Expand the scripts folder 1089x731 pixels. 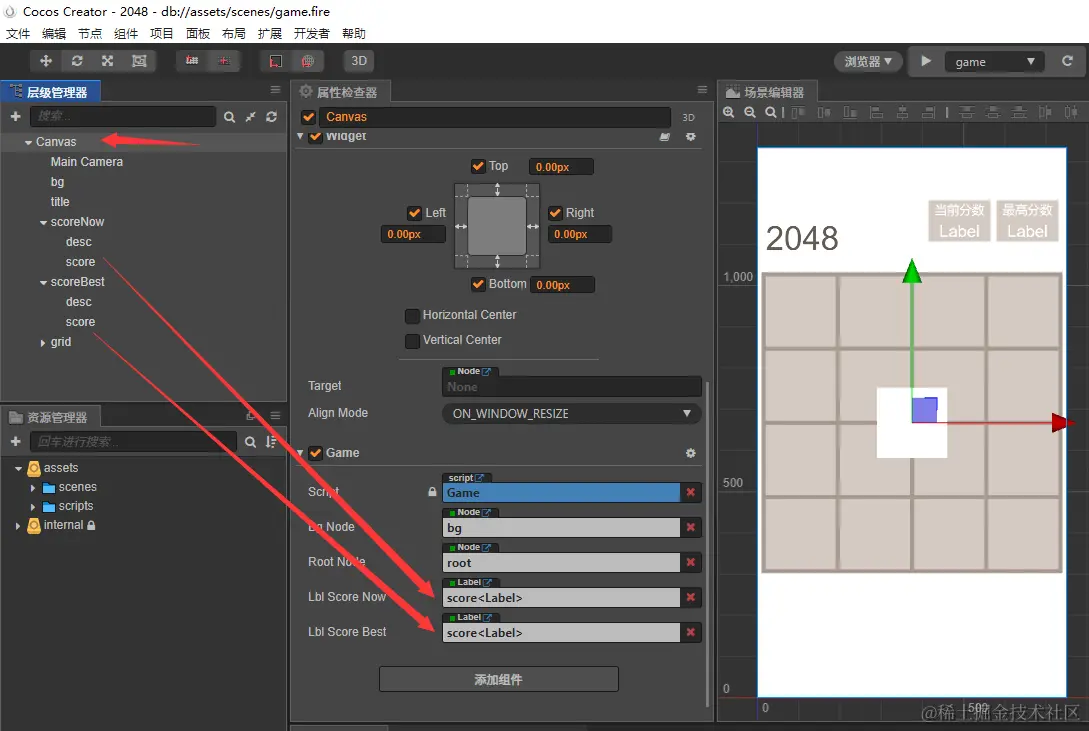(x=33, y=507)
